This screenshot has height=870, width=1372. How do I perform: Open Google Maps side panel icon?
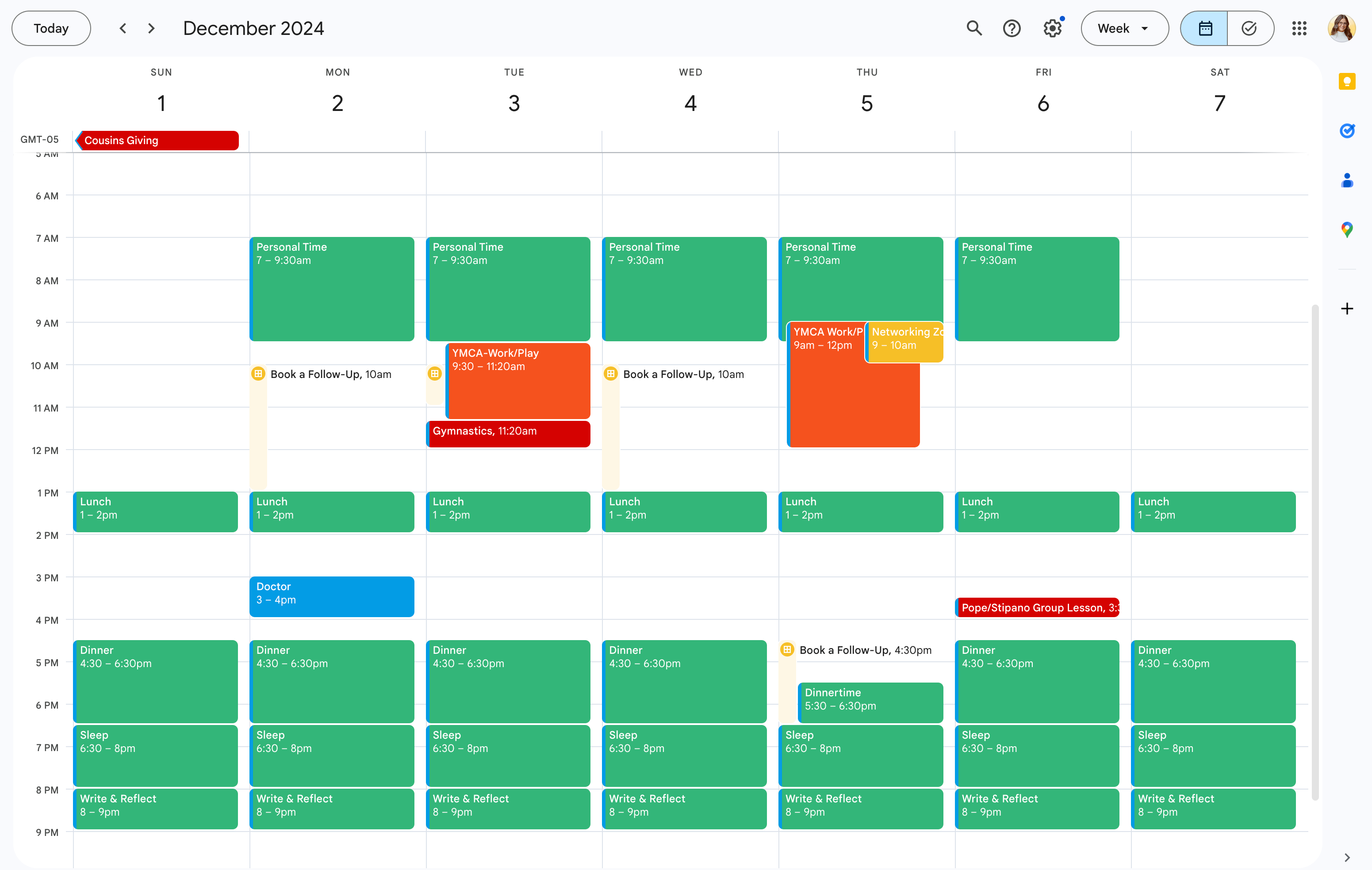(x=1346, y=229)
